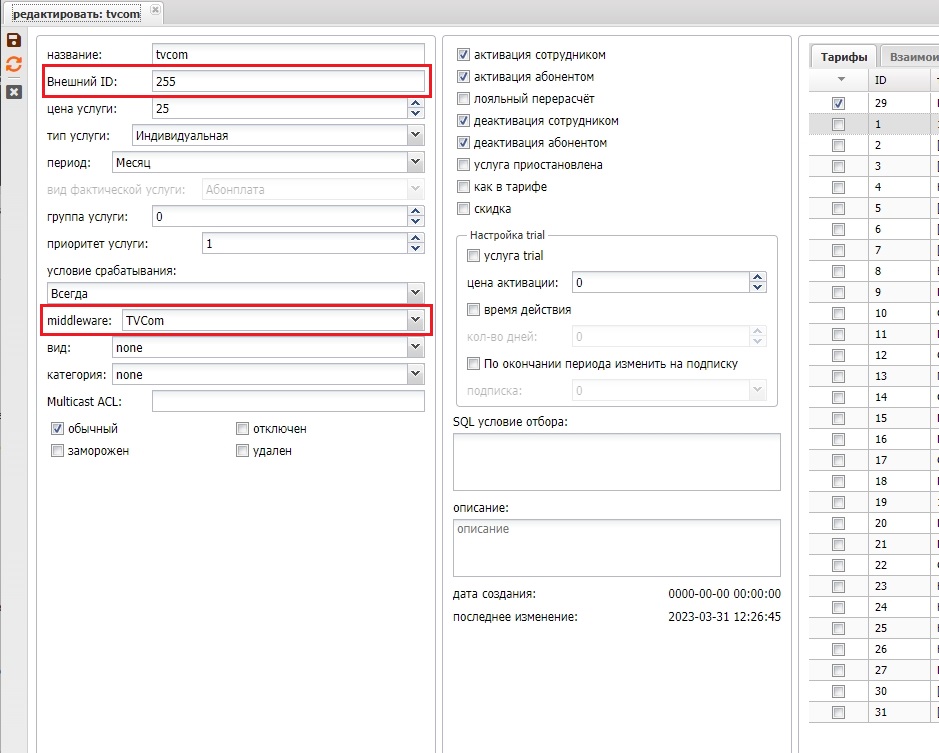Close the 'редактировать: tvcom' tab
This screenshot has width=939, height=753.
(154, 11)
